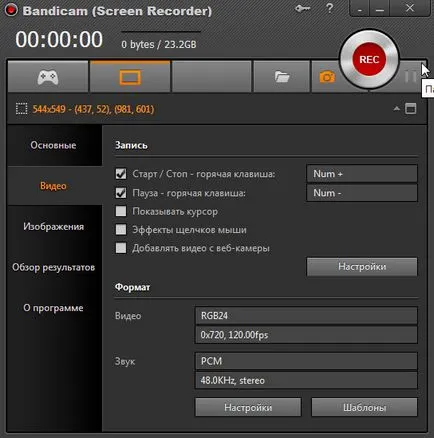Click the Видео format label
This screenshot has height=438, width=434.
tap(128, 316)
